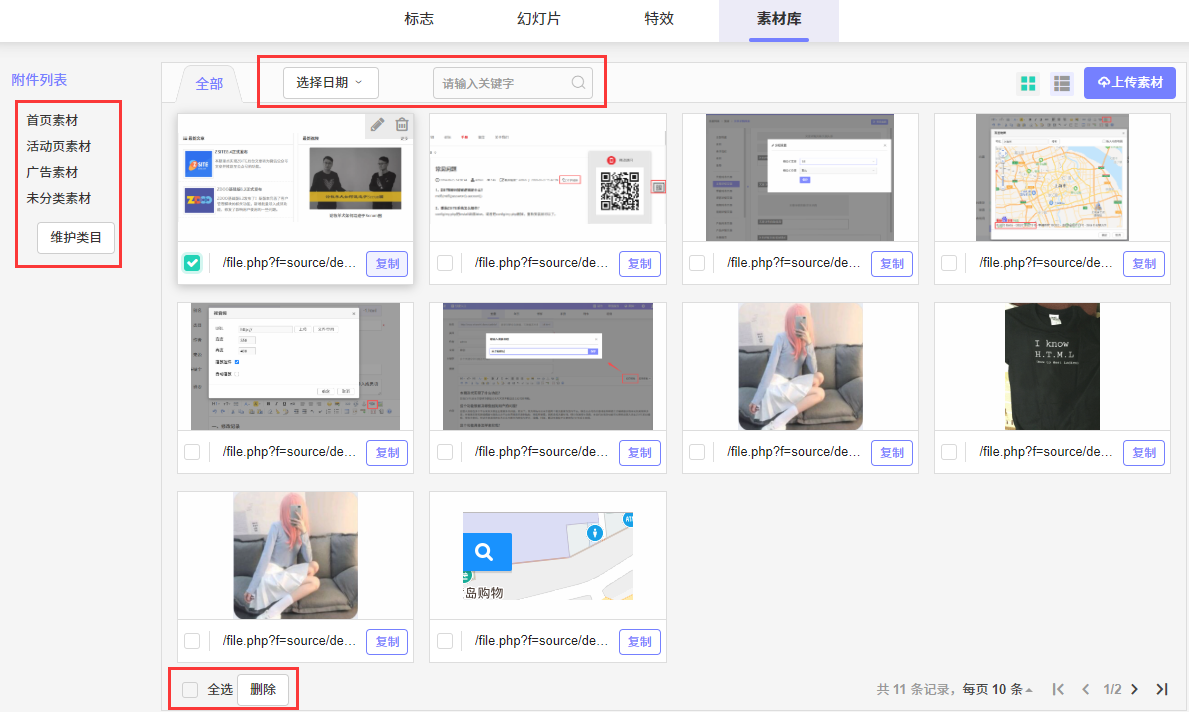Jump to last page of materials
Screen dimensions: 1189x712
1161,689
